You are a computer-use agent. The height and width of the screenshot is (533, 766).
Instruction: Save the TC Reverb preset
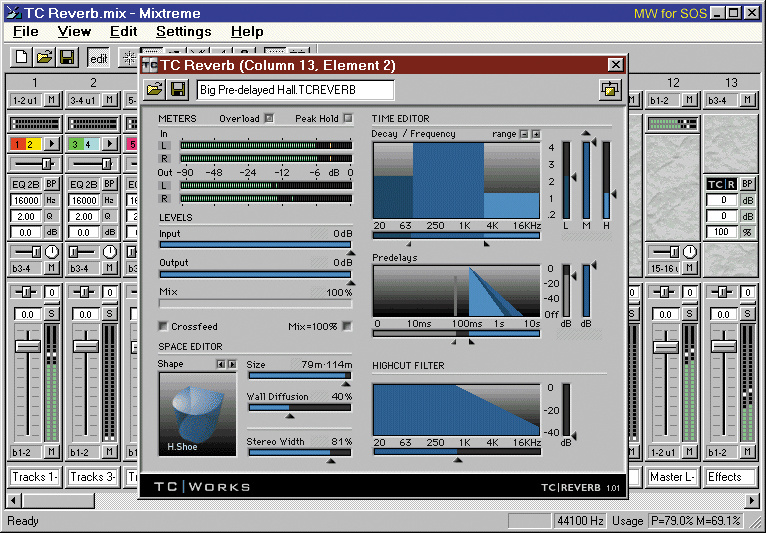(x=177, y=90)
